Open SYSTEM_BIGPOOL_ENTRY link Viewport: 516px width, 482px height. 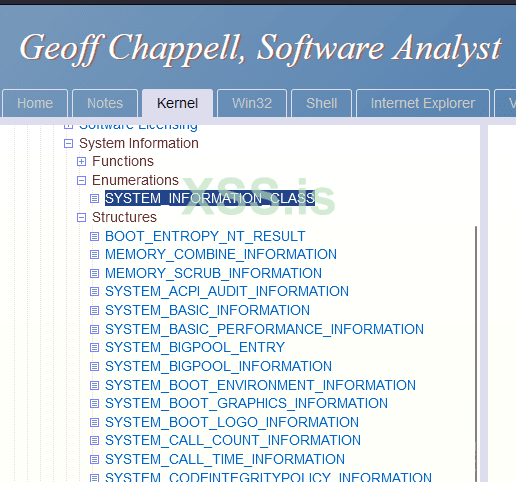click(195, 347)
